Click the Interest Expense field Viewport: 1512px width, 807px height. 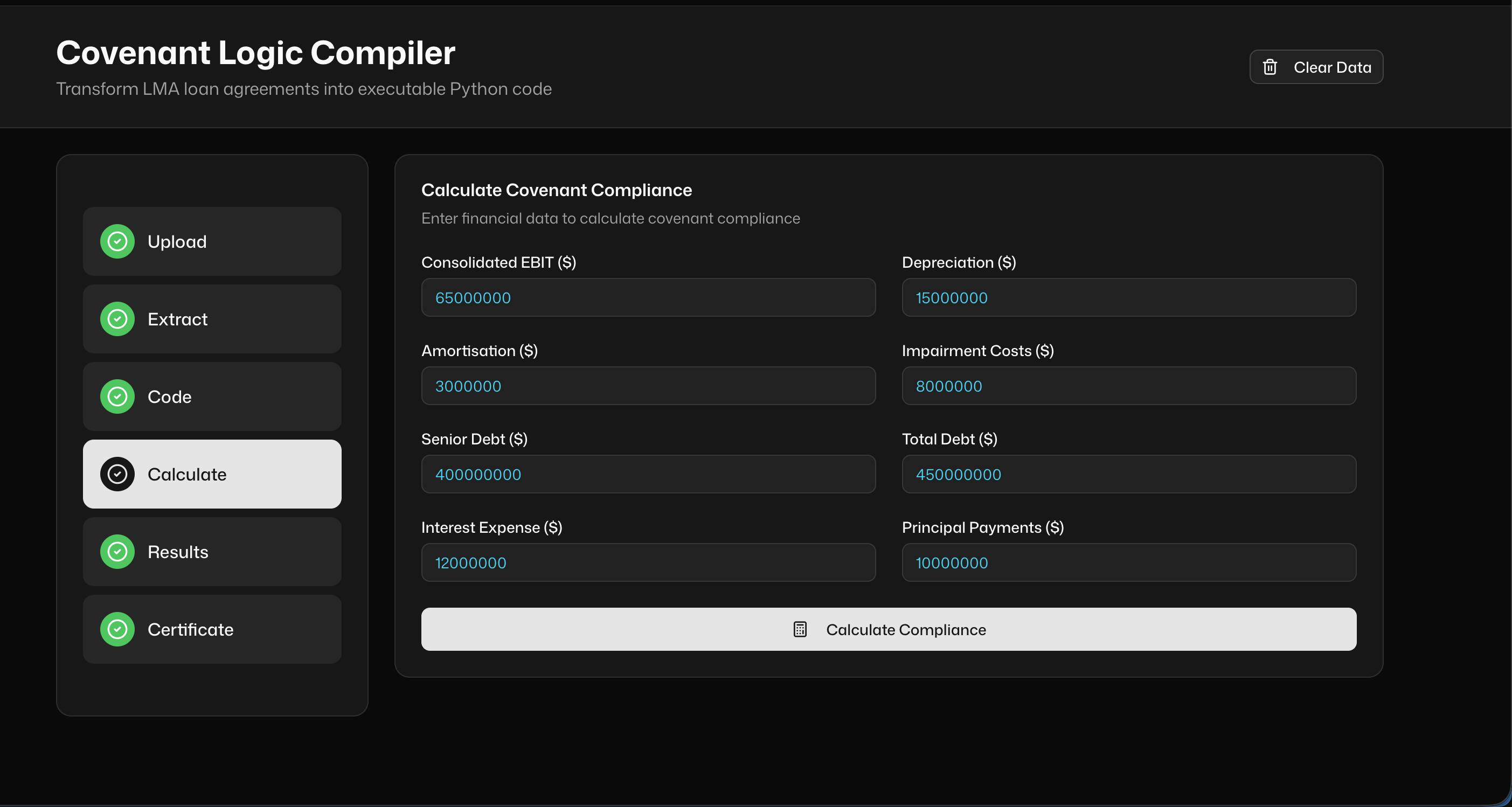click(x=648, y=562)
